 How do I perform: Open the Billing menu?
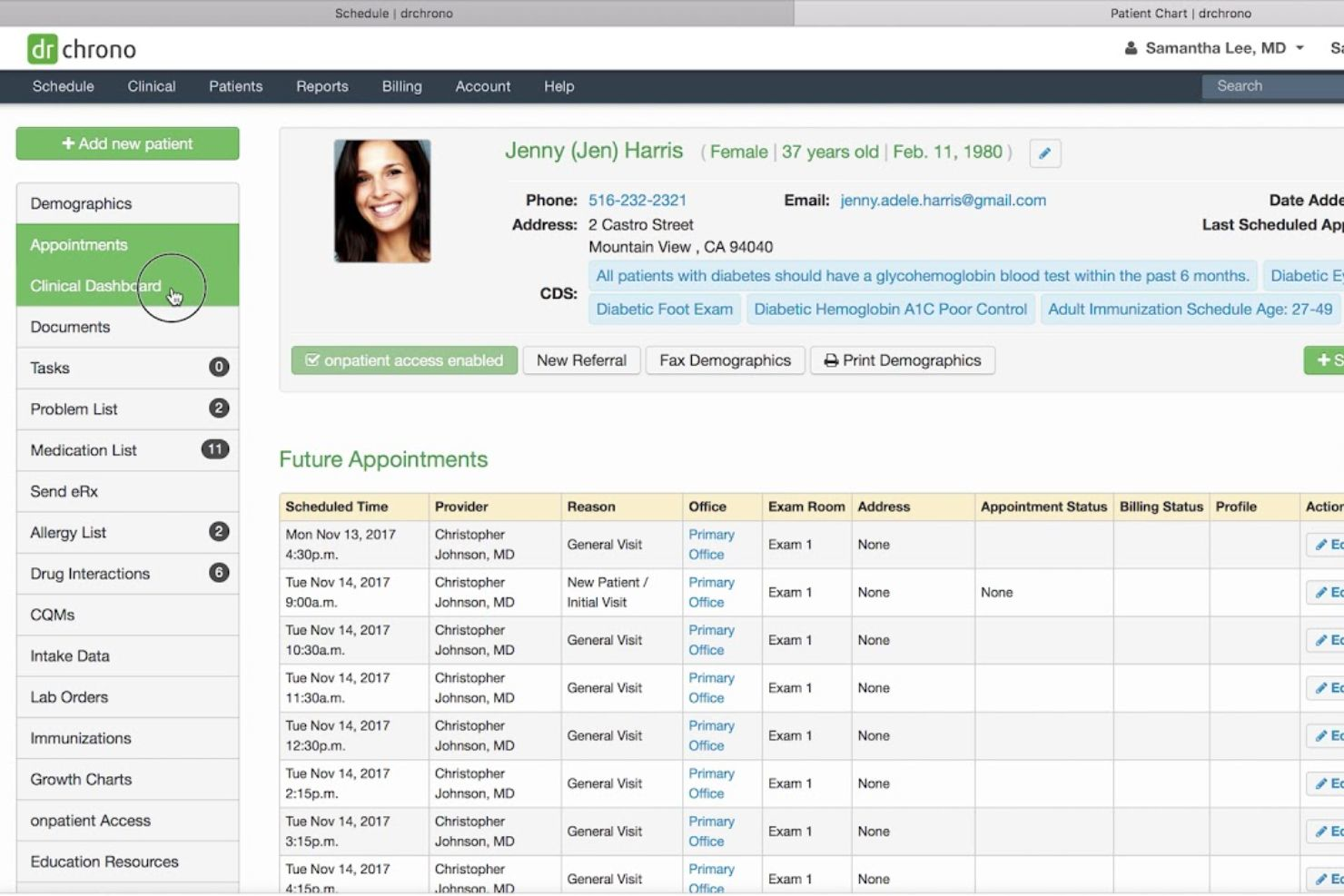click(x=402, y=86)
